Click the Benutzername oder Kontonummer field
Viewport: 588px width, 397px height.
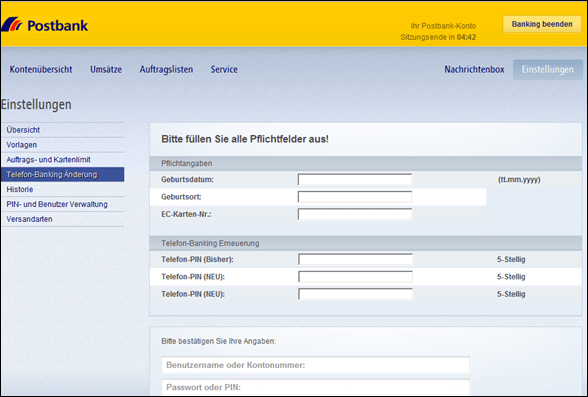[x=315, y=365]
